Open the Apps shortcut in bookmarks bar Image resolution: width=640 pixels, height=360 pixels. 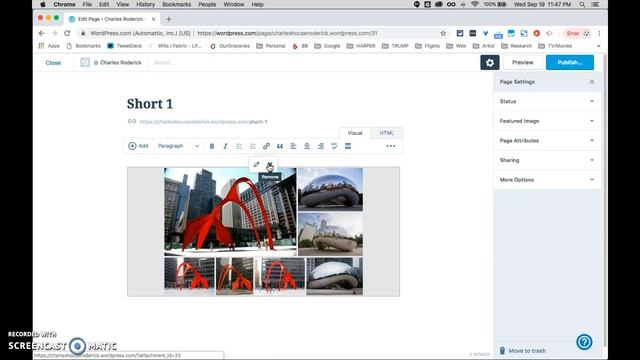[49, 46]
